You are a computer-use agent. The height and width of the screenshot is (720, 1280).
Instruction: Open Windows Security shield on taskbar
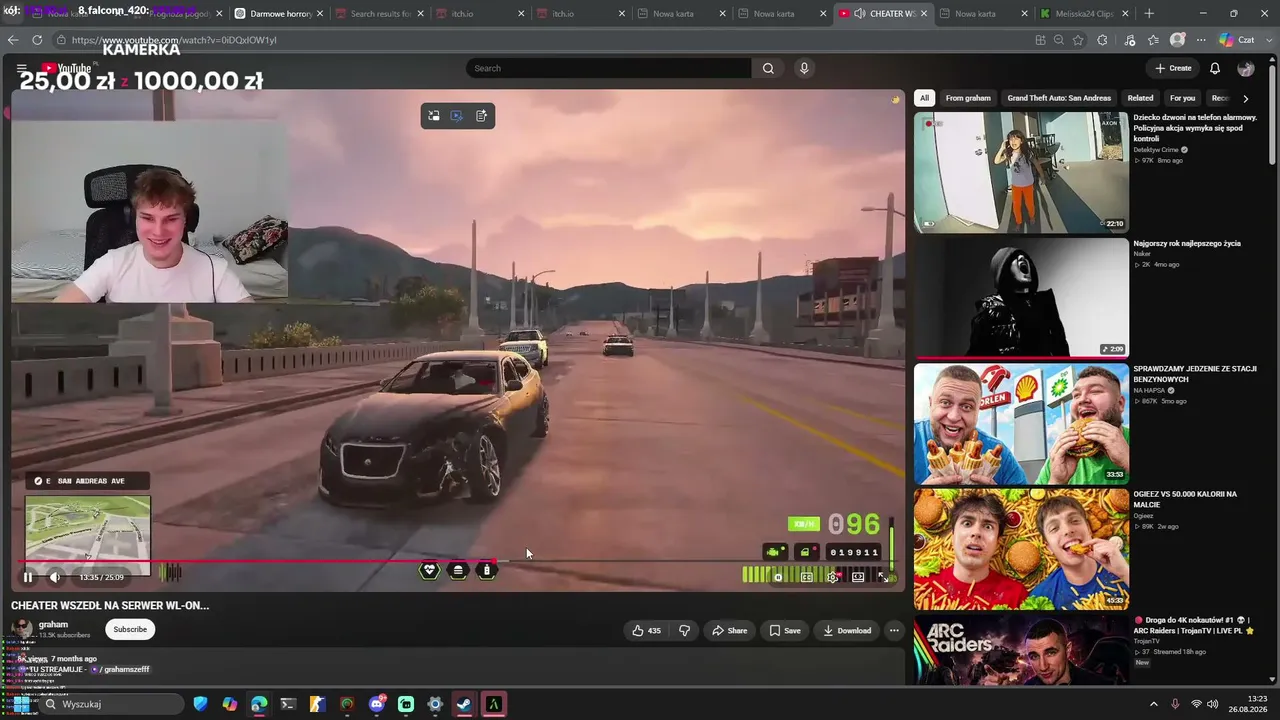[x=201, y=704]
